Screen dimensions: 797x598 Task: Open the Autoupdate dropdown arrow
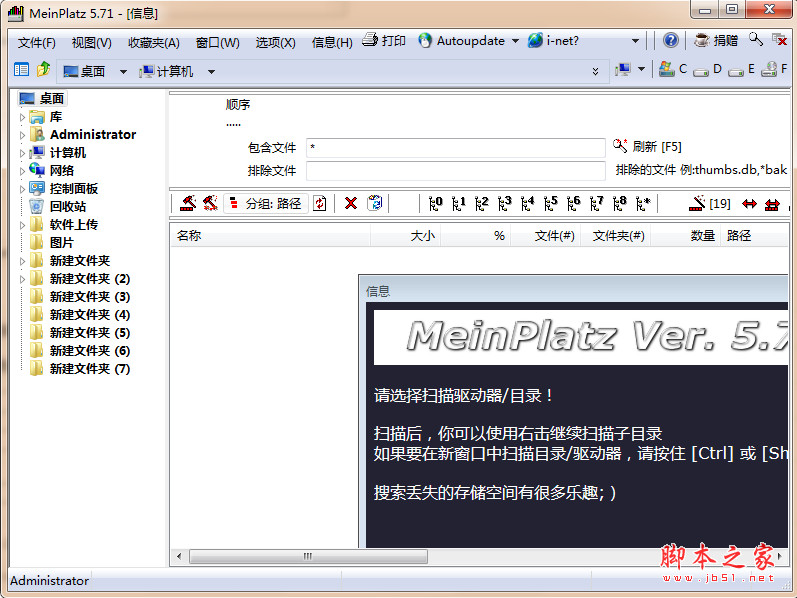pos(515,41)
